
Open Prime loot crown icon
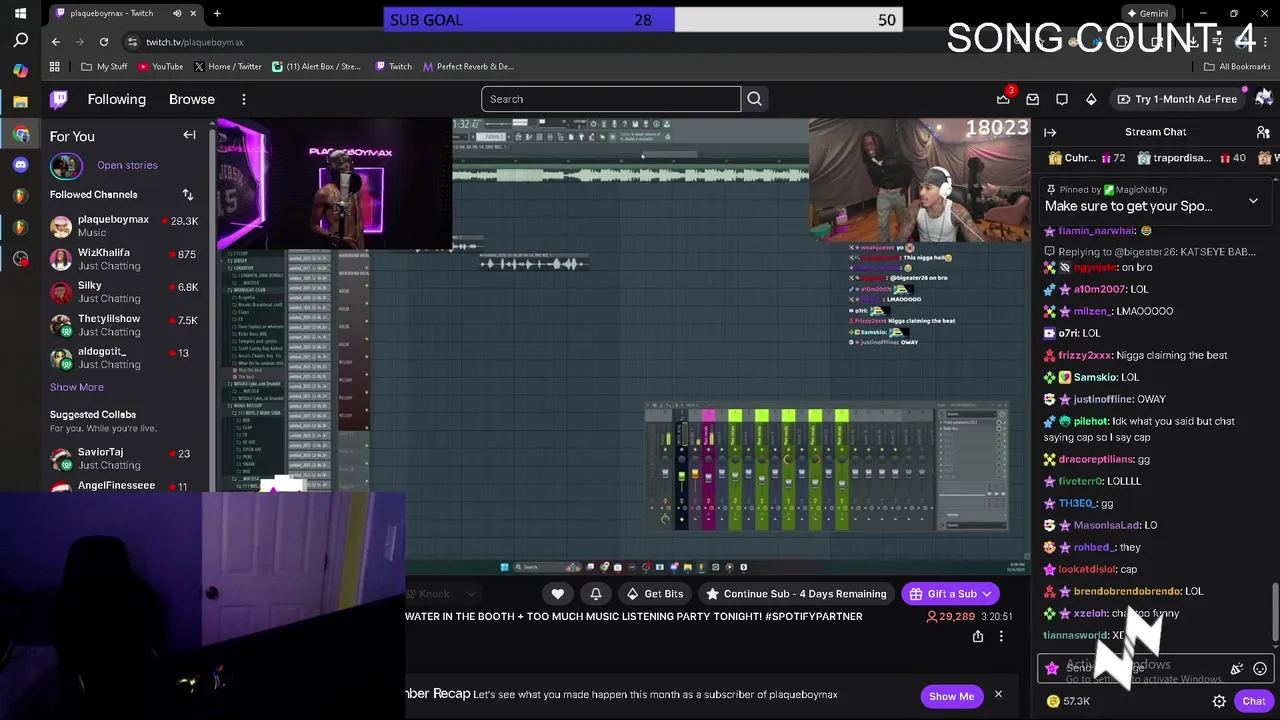click(x=1003, y=99)
